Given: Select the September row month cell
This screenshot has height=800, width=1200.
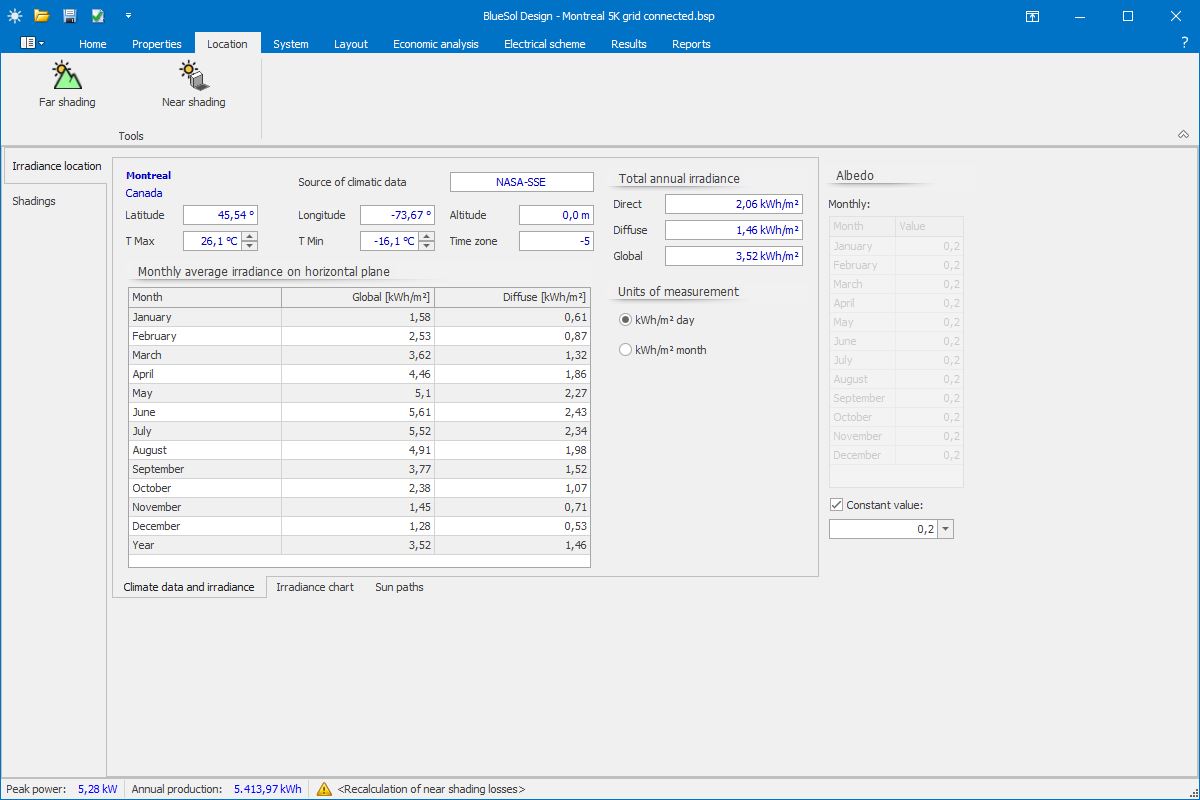Looking at the screenshot, I should [x=205, y=469].
